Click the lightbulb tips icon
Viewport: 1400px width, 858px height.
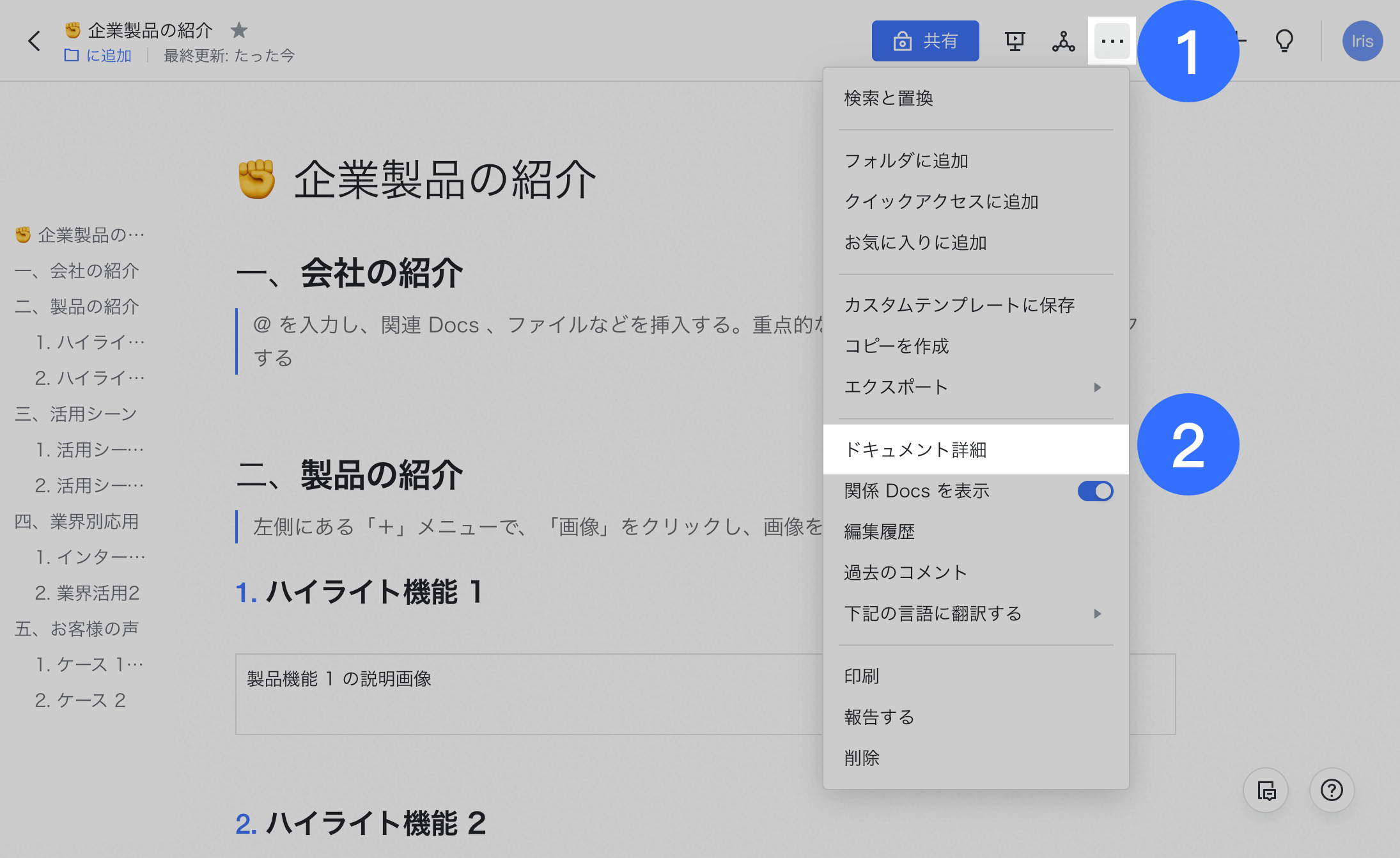[x=1284, y=42]
